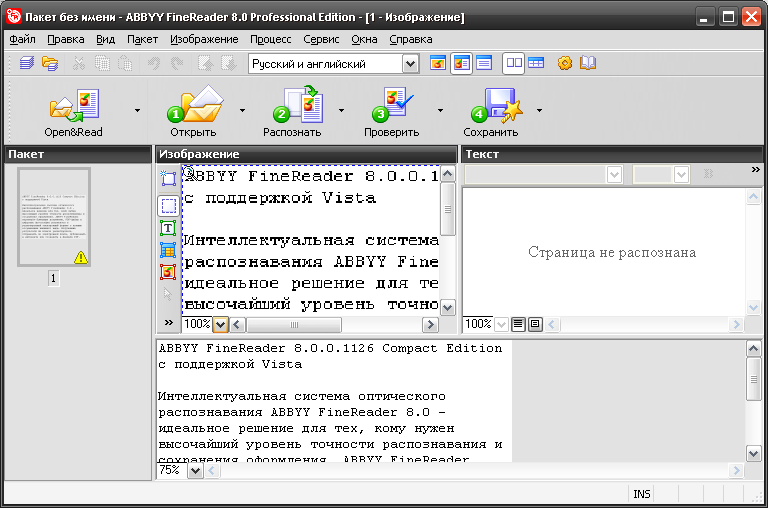The image size is (768, 508).
Task: Click the Распознать step 2 button
Action: coord(292,112)
